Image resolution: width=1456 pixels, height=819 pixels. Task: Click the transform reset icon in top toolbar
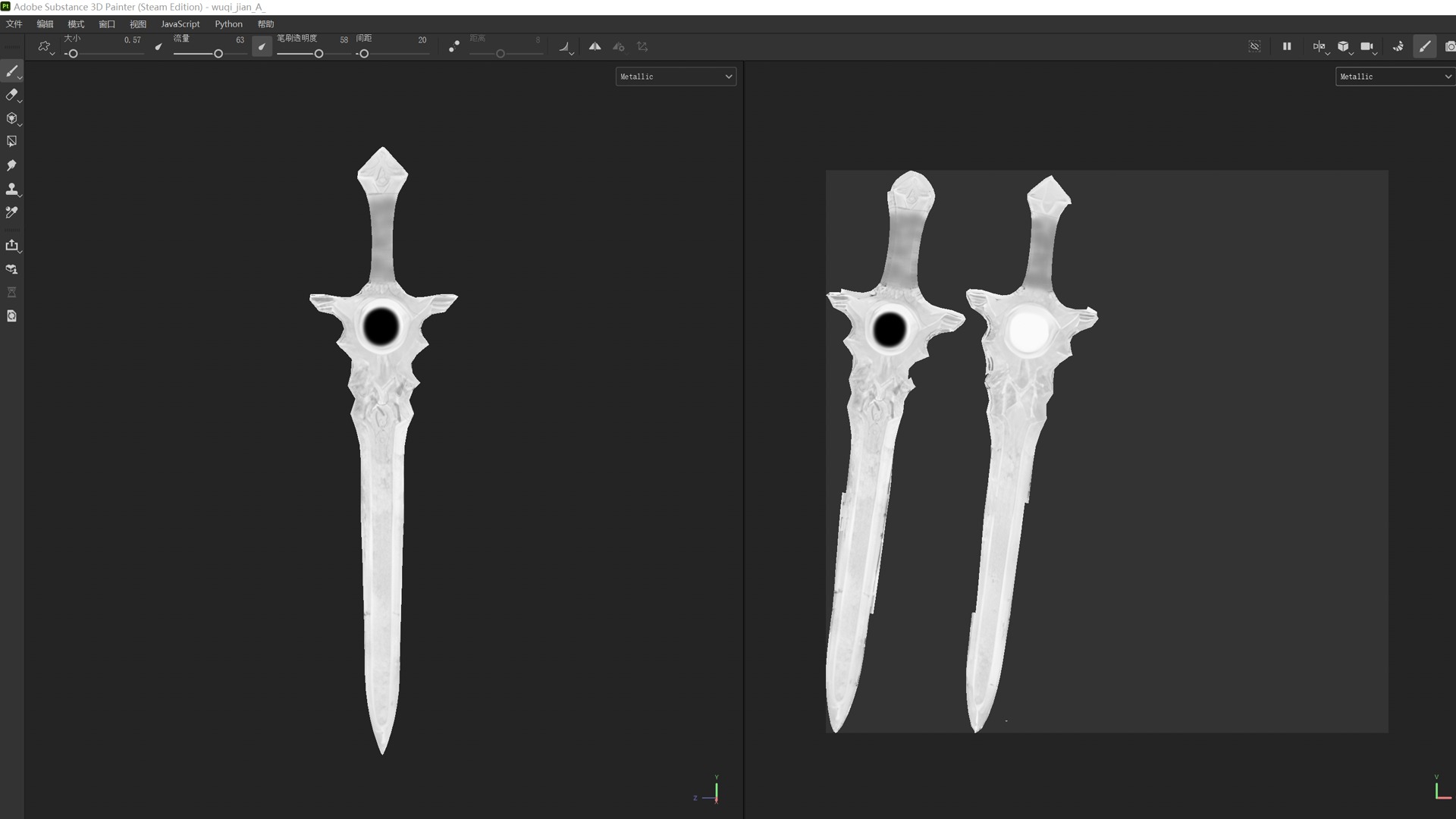click(x=642, y=46)
